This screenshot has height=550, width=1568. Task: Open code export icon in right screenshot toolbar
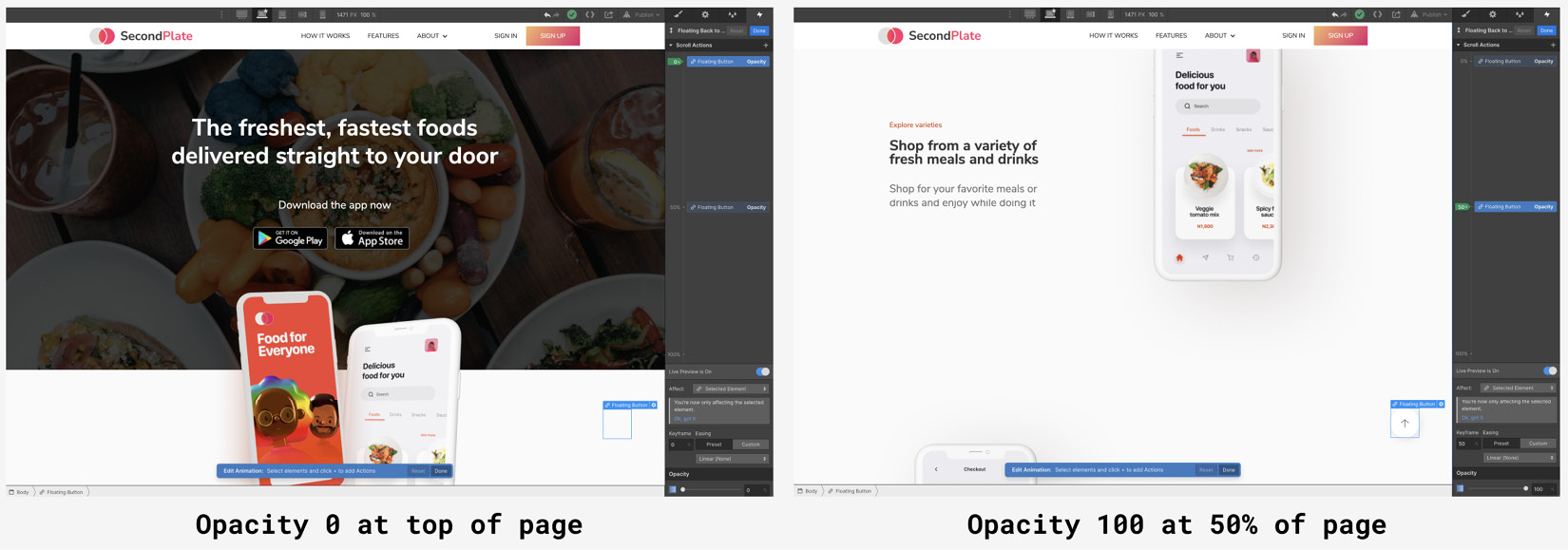tap(1378, 14)
